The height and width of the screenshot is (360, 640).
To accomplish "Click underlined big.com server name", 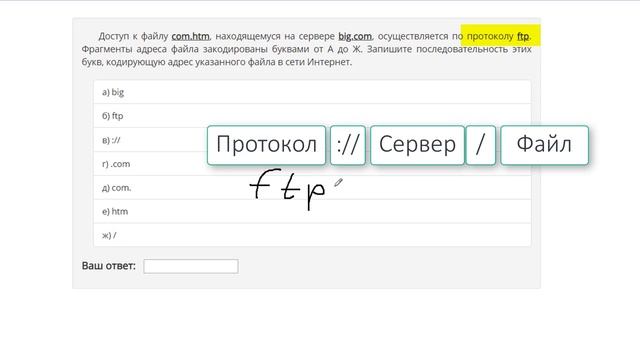I will 355,36.
